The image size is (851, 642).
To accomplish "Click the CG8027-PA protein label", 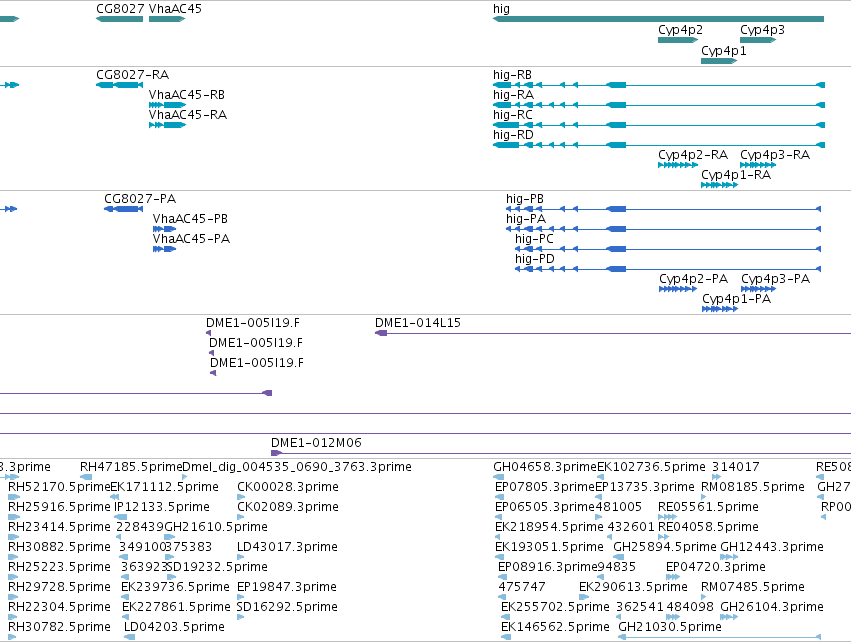I will (140, 199).
